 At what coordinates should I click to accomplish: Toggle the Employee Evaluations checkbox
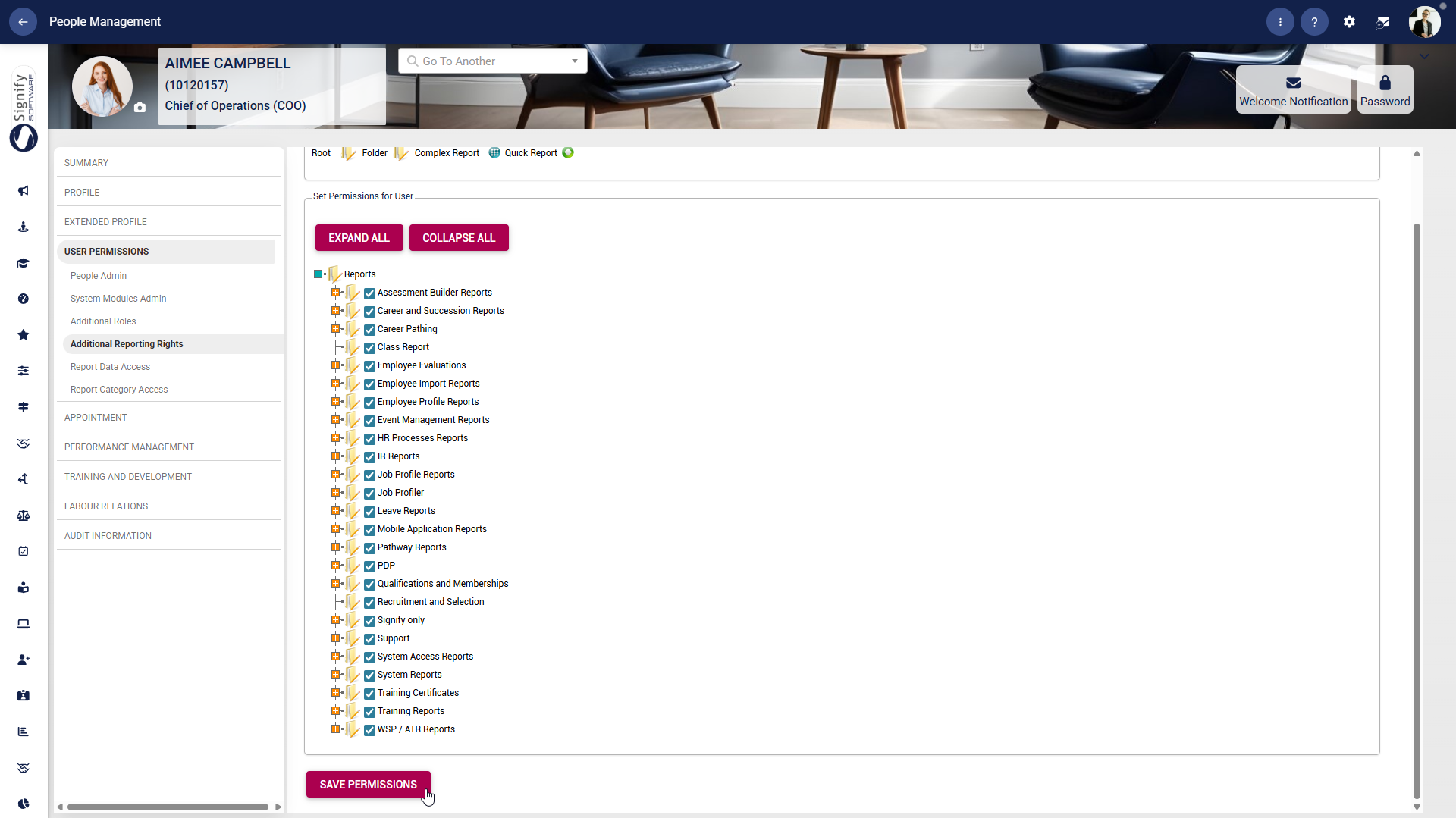369,366
